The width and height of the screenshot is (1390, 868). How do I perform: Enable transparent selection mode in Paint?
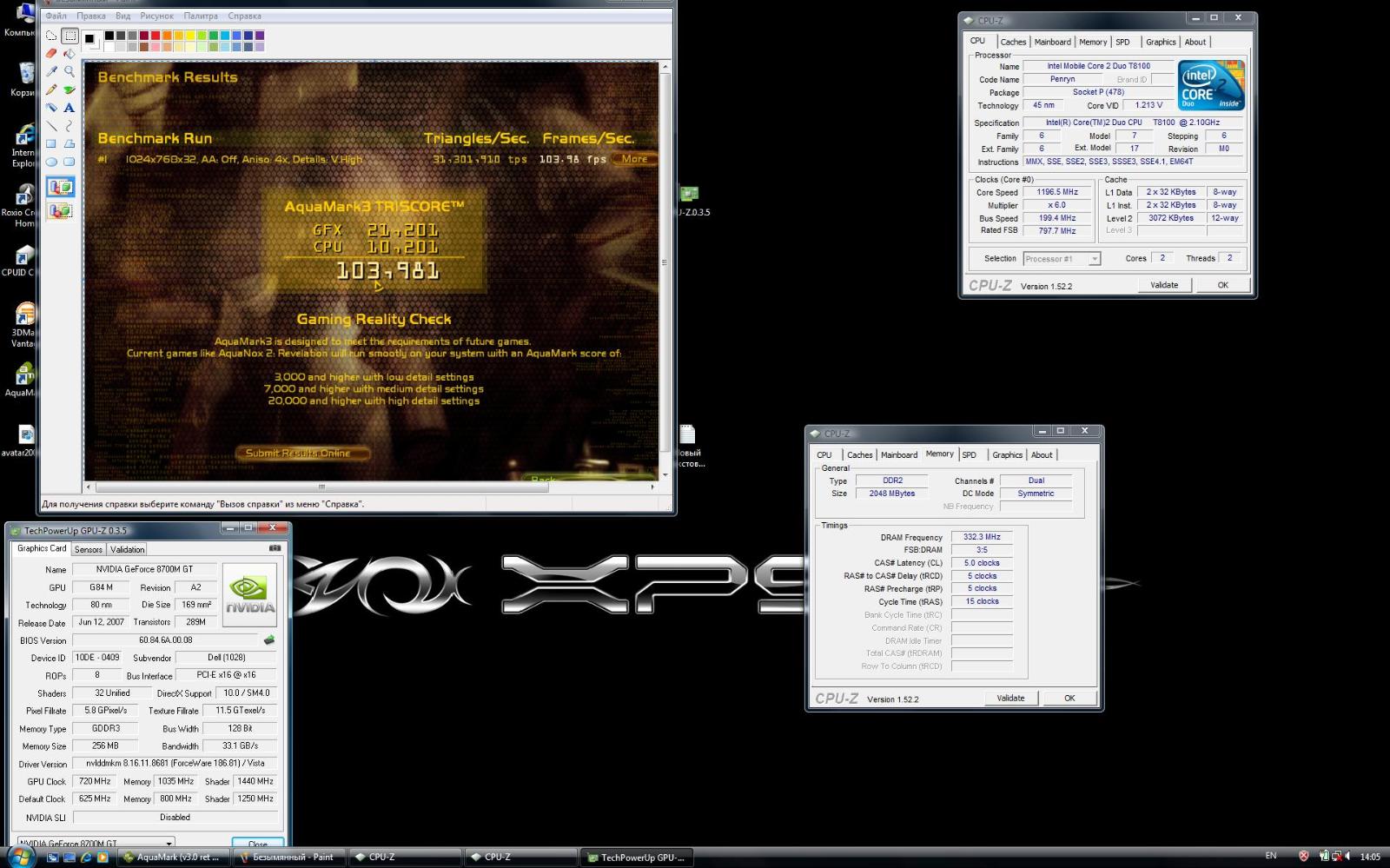click(x=60, y=210)
